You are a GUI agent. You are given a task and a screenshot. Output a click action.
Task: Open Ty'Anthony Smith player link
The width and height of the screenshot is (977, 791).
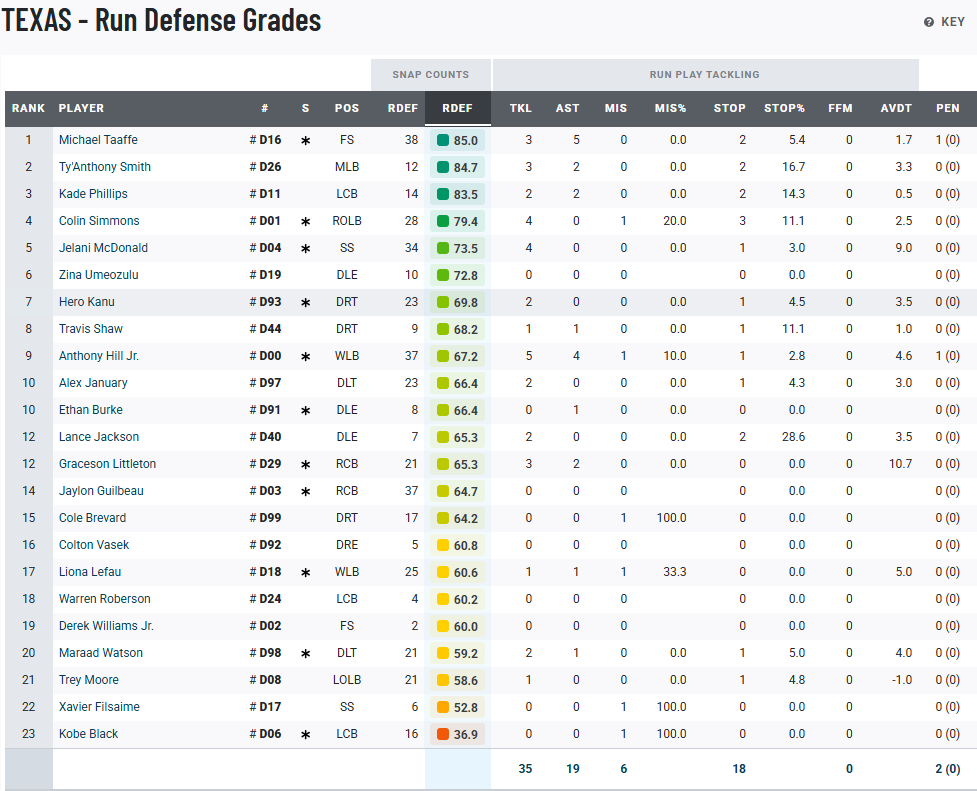105,167
